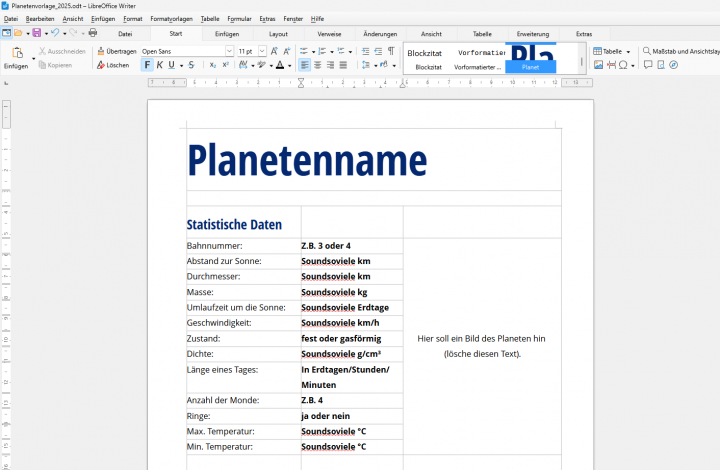Insert a special character with the Omega icon
Image resolution: width=720 pixels, height=470 pixels.
(624, 65)
